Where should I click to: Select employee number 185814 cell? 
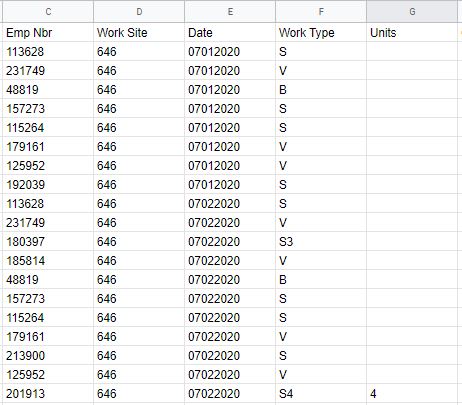pyautogui.click(x=48, y=260)
